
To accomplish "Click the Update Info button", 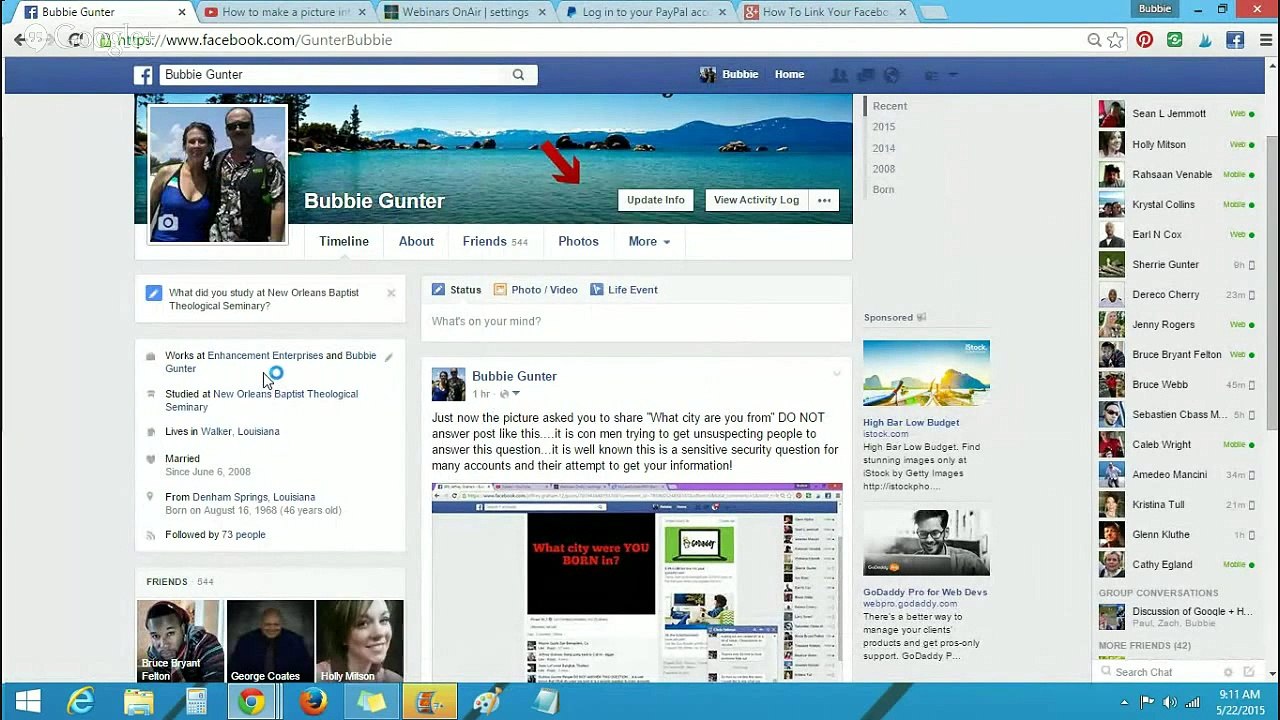I will 655,200.
